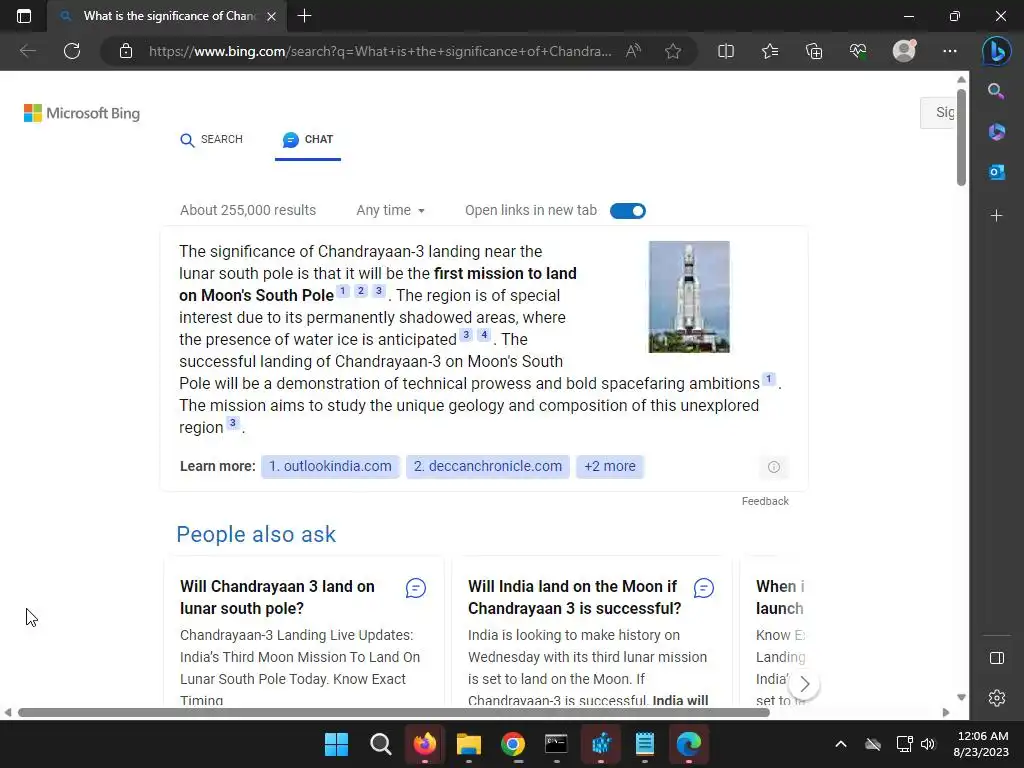1024x768 pixels.
Task: Click the Sign in button
Action: (939, 113)
